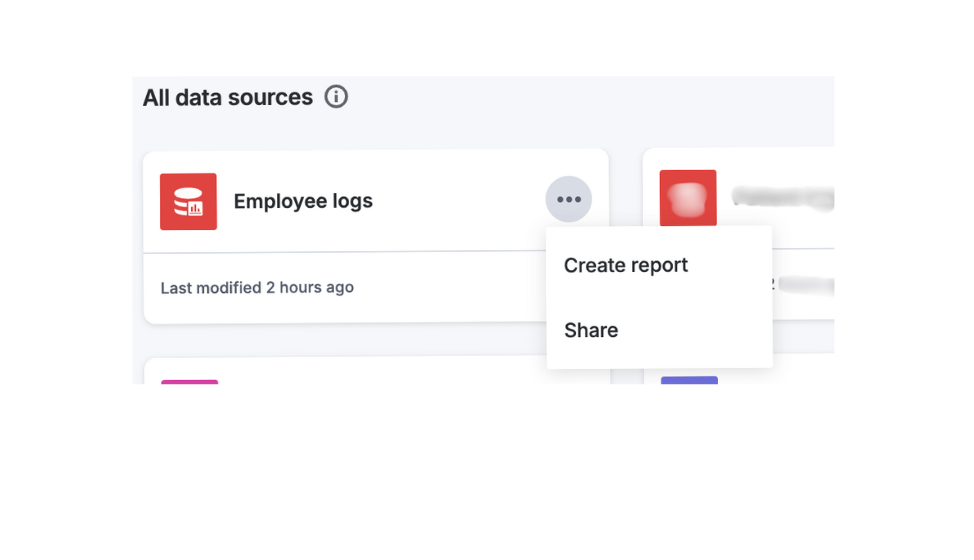Click the info icon beside All data sources

pyautogui.click(x=336, y=97)
